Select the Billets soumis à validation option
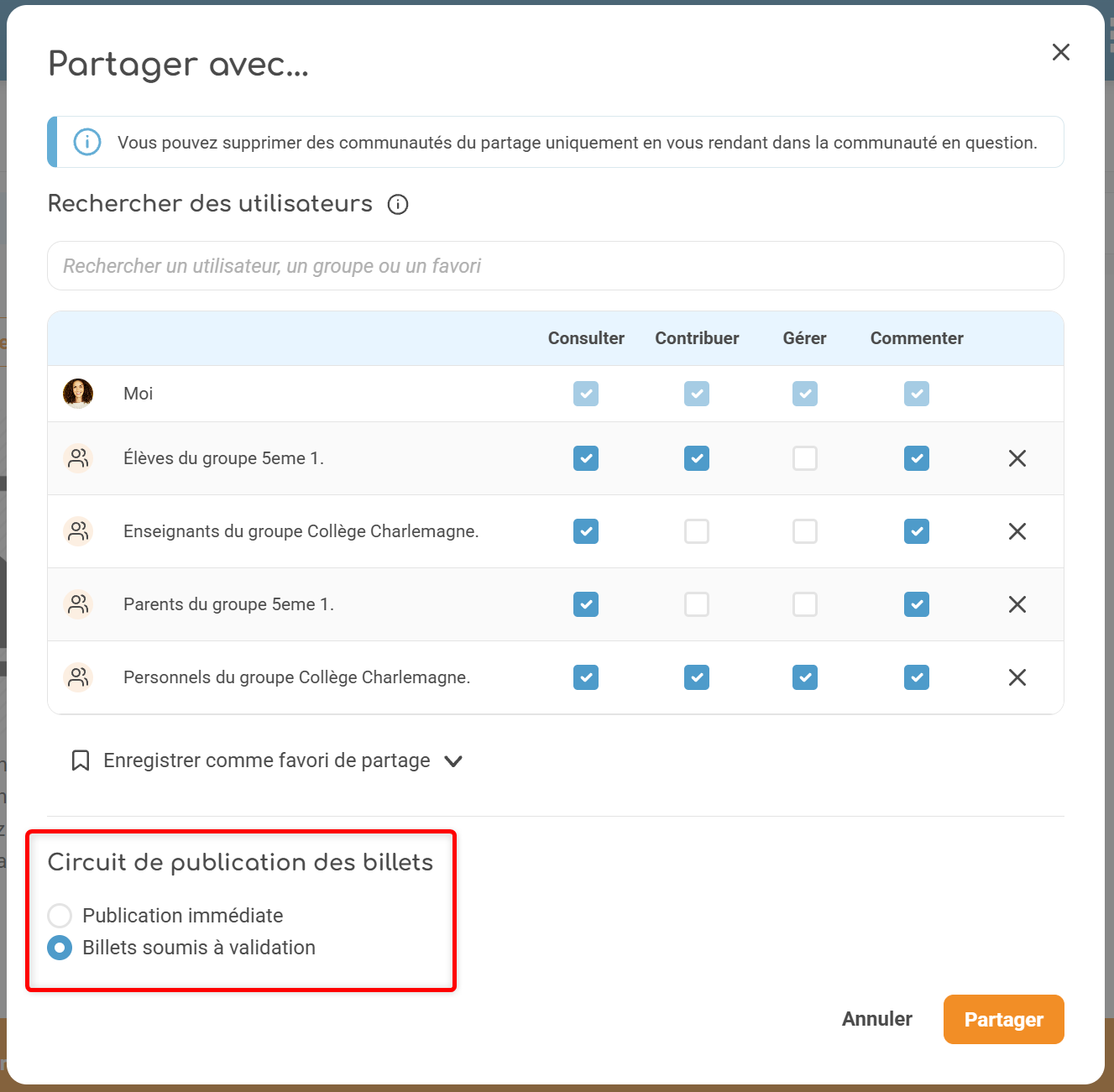 [59, 948]
